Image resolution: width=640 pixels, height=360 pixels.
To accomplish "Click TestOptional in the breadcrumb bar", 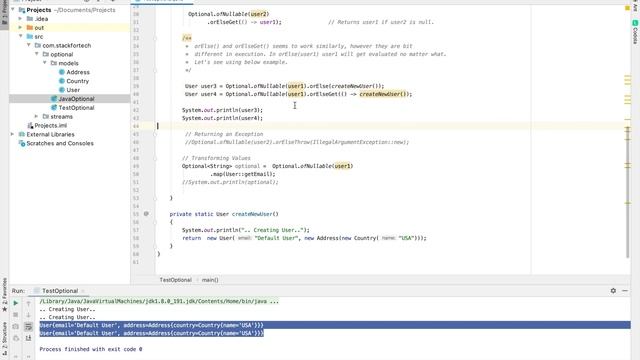I will [x=176, y=280].
